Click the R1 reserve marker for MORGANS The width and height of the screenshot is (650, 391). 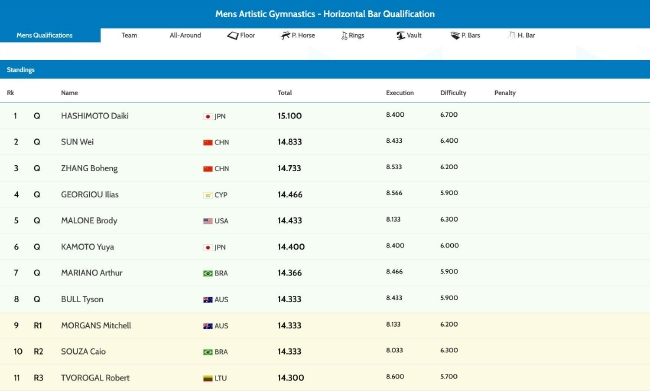click(x=38, y=325)
